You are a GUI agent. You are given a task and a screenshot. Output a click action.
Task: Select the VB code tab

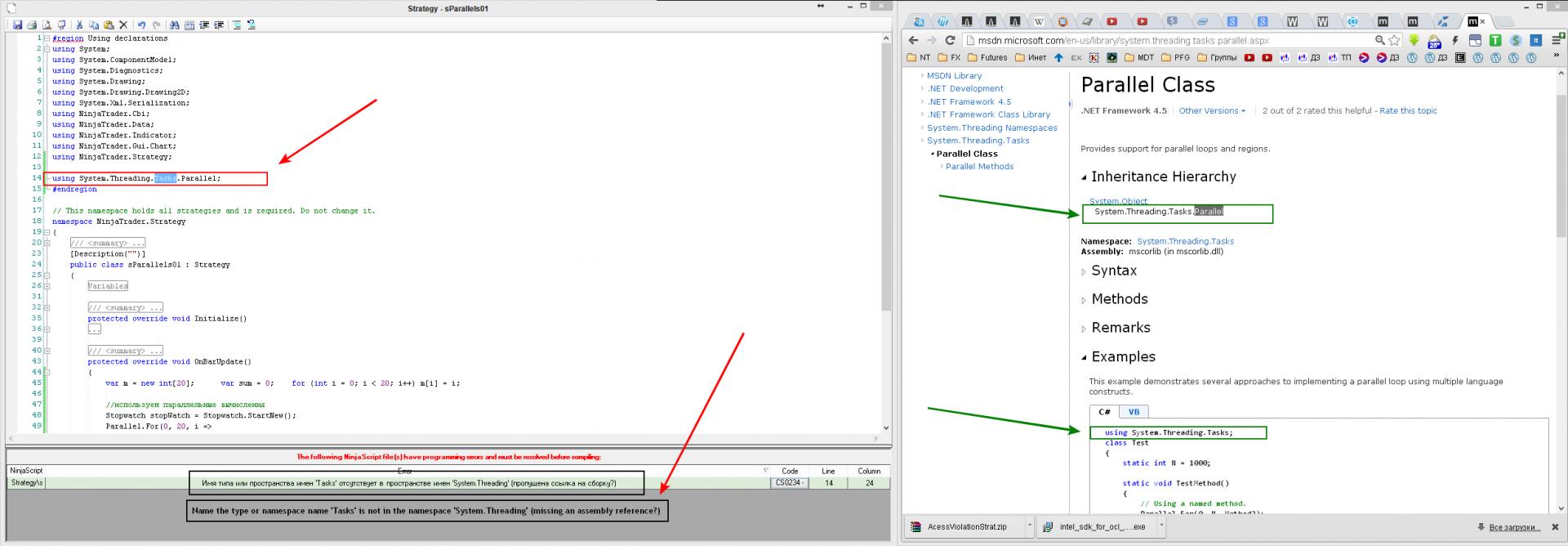(x=1134, y=412)
